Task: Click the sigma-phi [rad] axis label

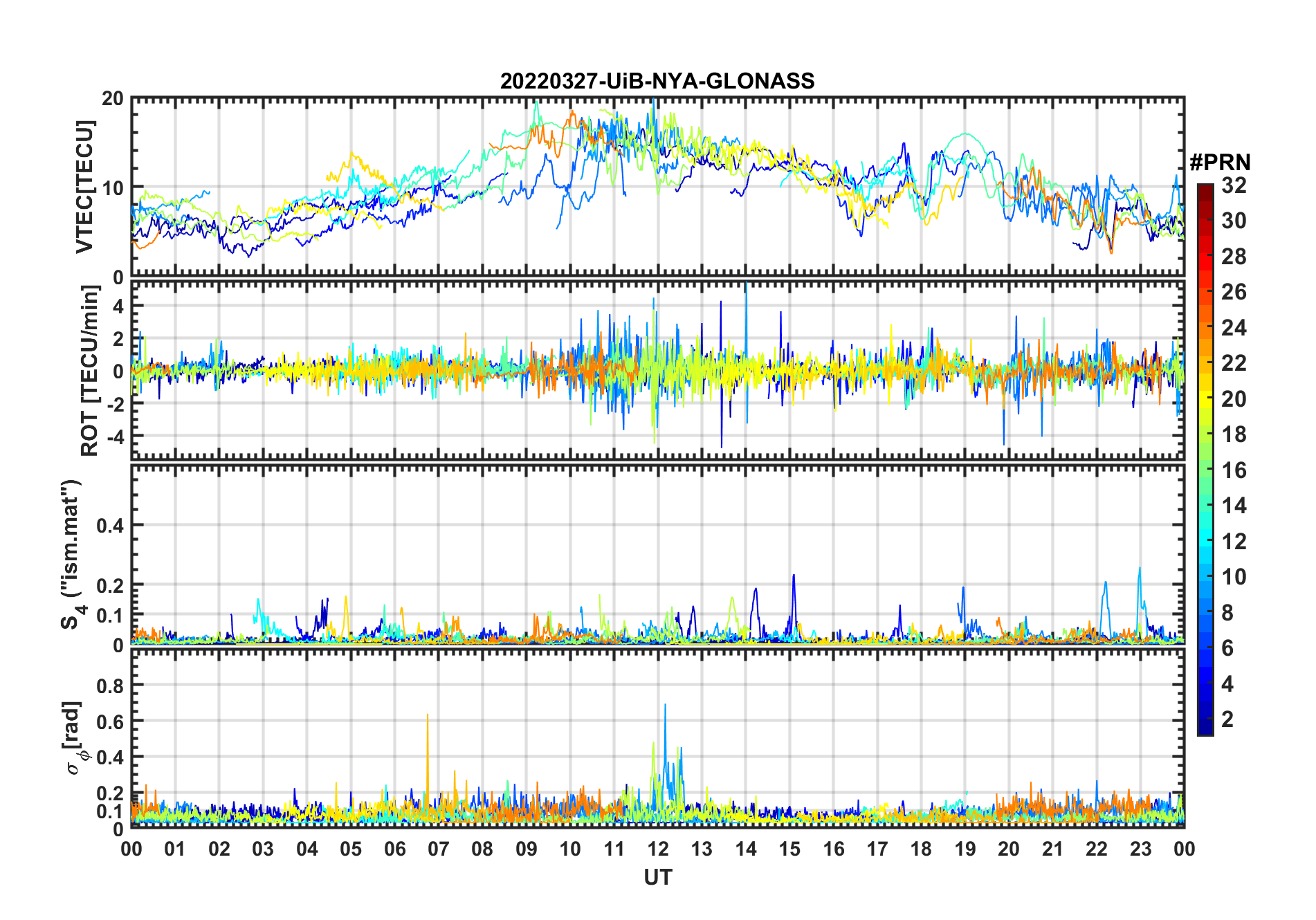Action: click(75, 738)
